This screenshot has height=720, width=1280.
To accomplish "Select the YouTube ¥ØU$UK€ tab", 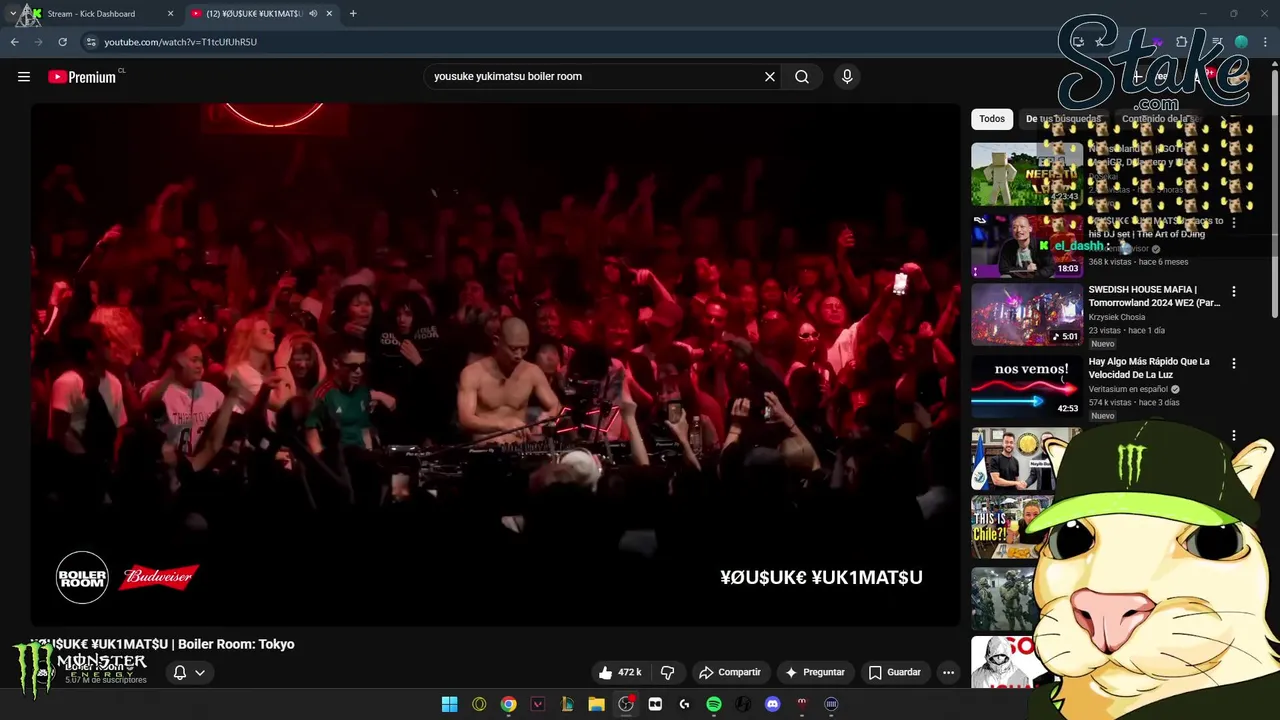I will (262, 14).
